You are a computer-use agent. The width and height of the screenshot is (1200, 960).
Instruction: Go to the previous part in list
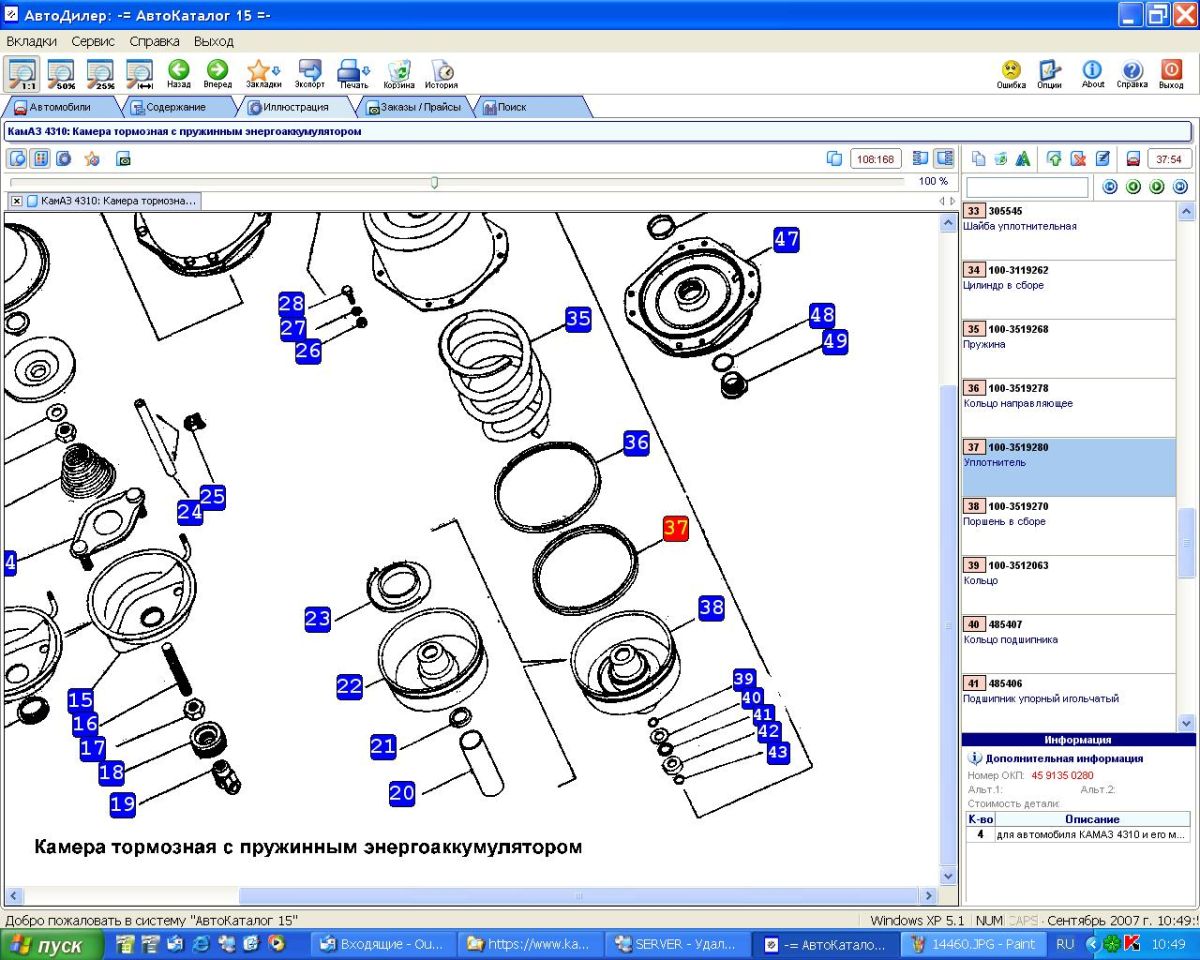pos(1133,187)
